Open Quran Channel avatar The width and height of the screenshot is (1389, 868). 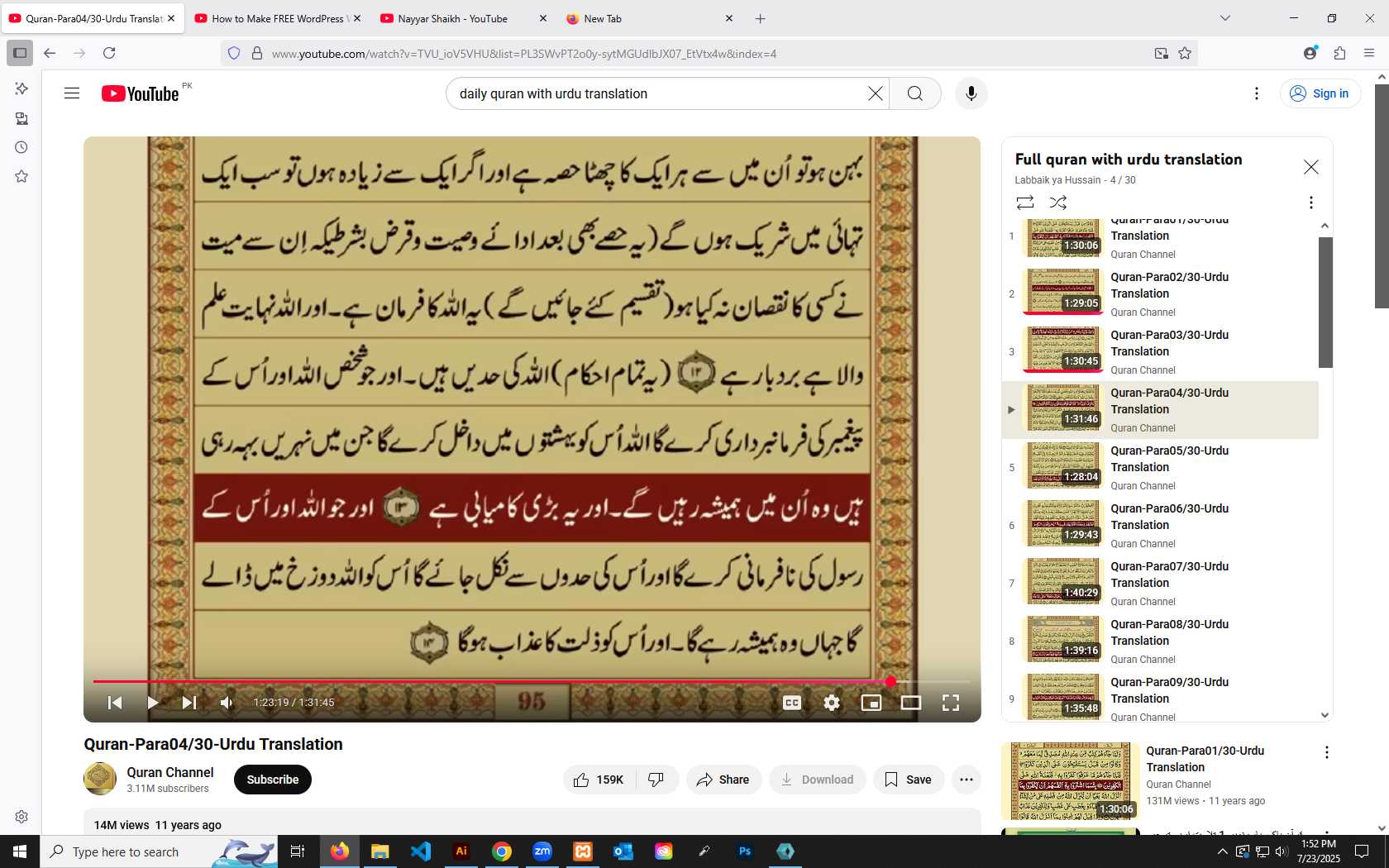[100, 779]
